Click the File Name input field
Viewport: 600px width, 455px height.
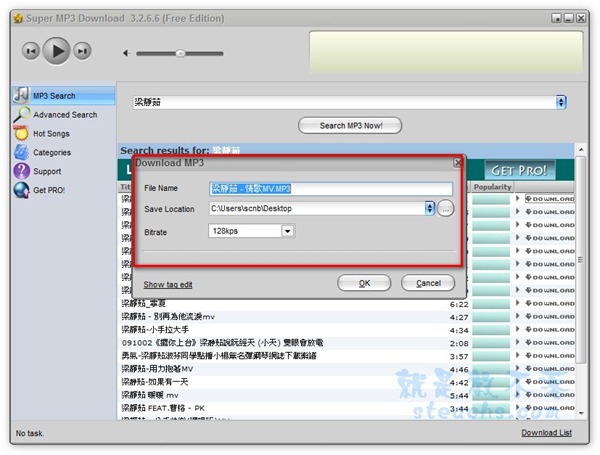point(331,188)
